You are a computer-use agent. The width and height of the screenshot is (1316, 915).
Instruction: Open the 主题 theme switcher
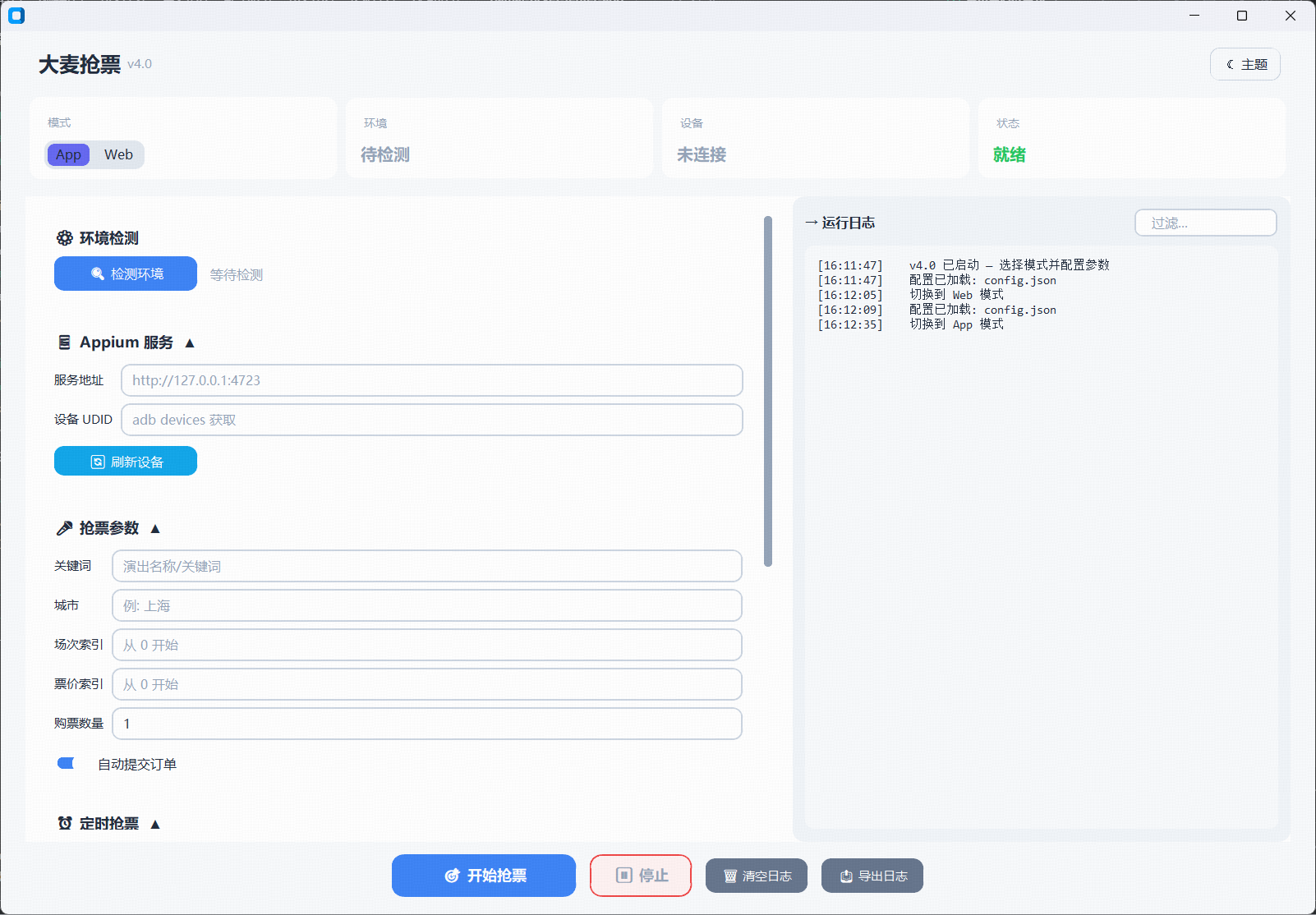pyautogui.click(x=1245, y=64)
